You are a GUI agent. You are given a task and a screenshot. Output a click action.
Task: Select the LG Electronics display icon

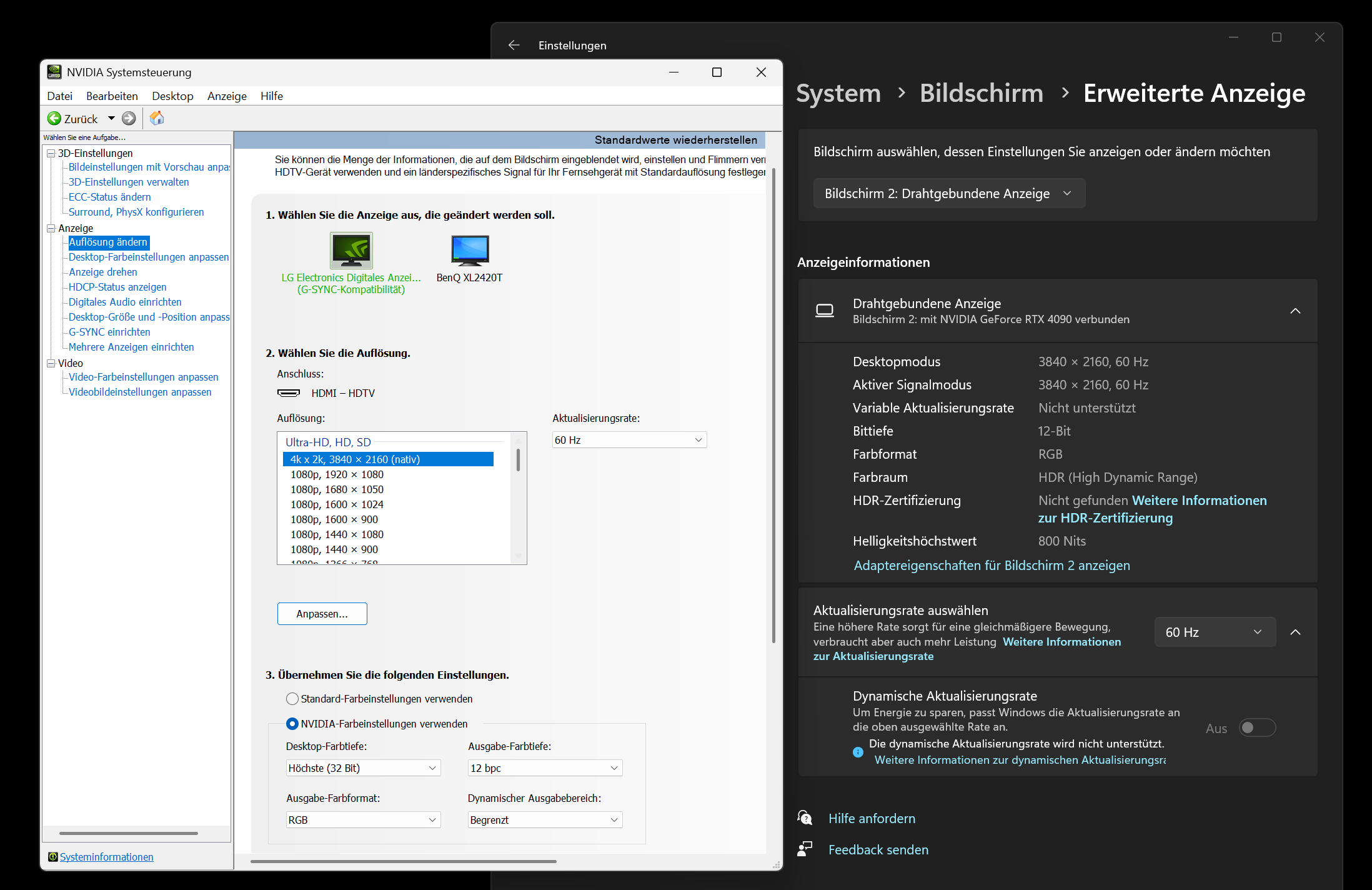[x=351, y=250]
